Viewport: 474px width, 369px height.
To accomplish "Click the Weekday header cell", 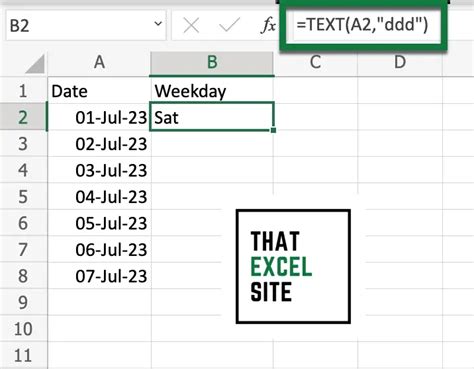I will pyautogui.click(x=212, y=91).
